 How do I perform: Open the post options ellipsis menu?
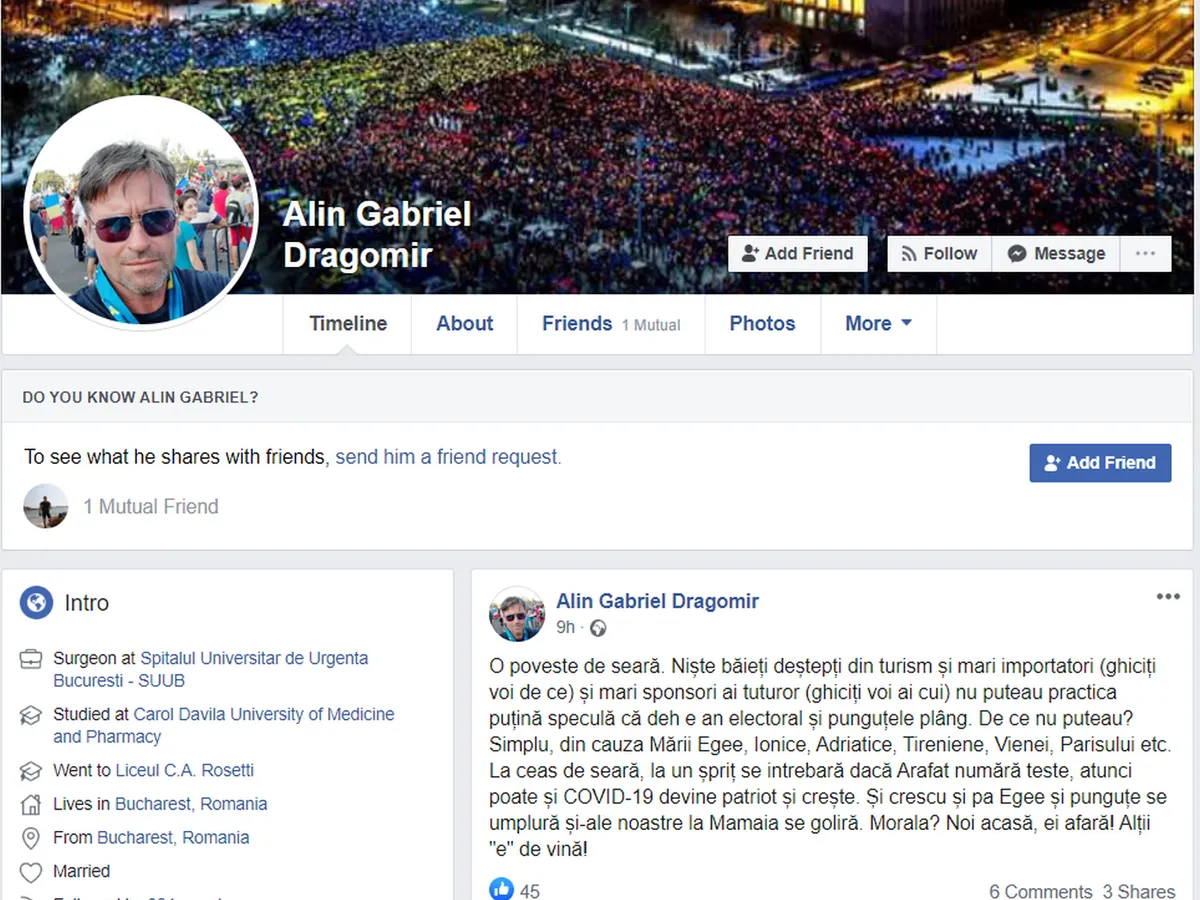pos(1168,597)
